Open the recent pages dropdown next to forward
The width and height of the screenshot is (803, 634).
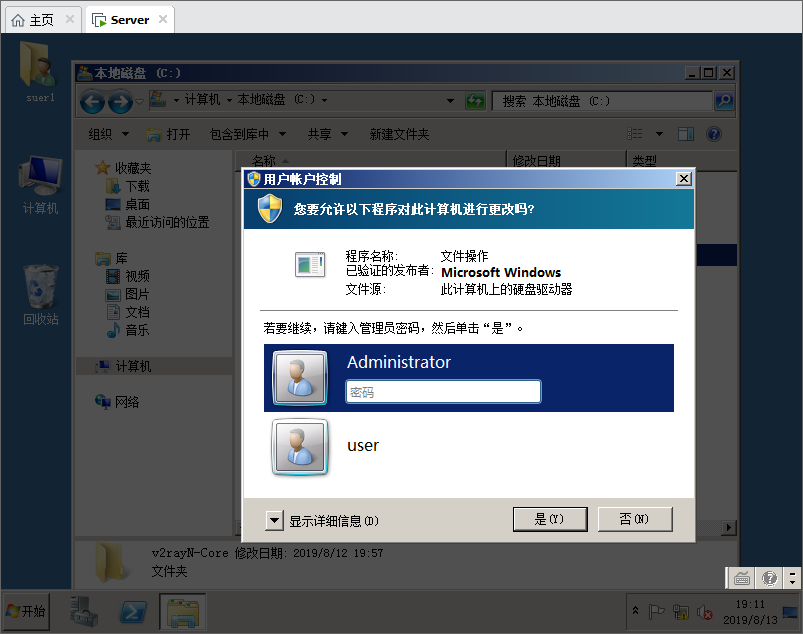139,101
